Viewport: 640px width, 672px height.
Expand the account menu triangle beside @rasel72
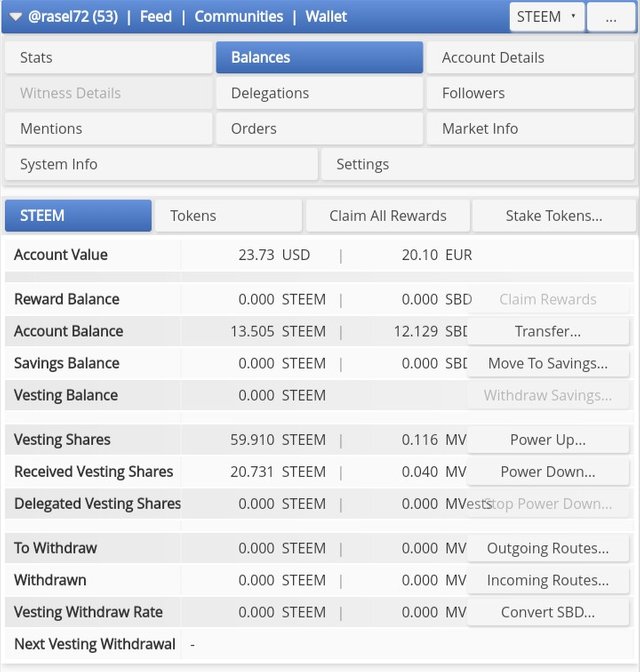click(x=15, y=17)
